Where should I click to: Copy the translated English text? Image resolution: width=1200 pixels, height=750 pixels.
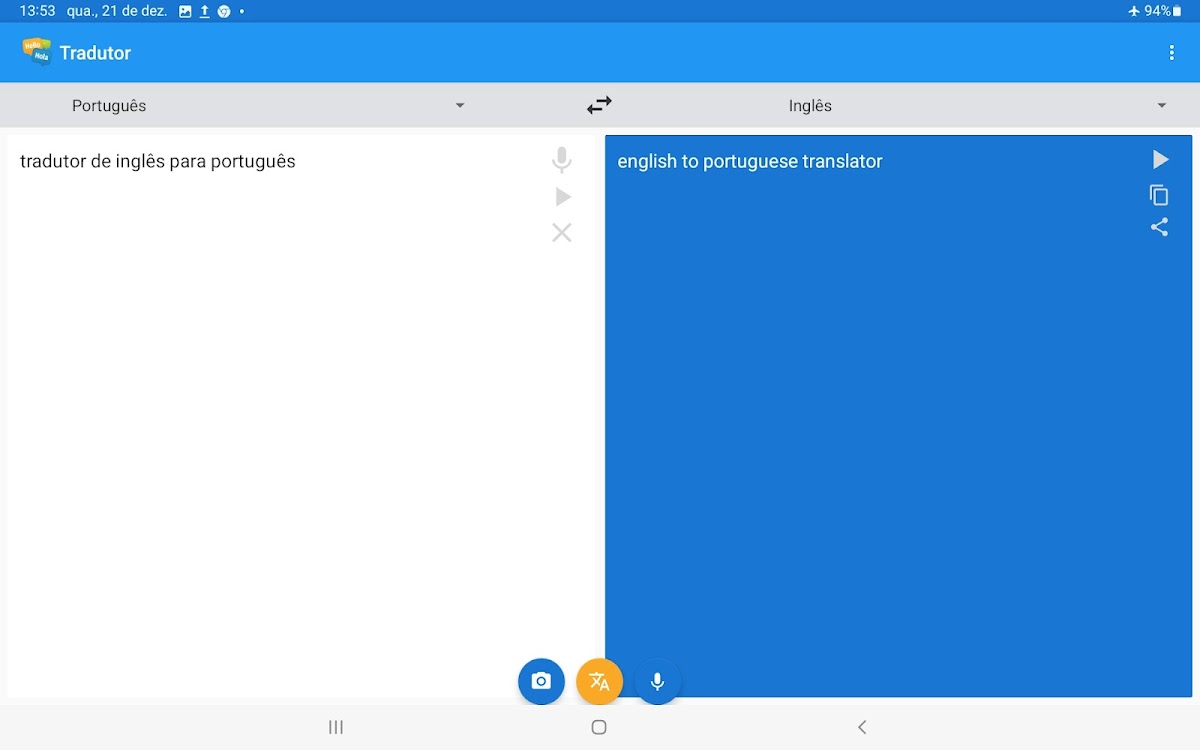[1159, 195]
